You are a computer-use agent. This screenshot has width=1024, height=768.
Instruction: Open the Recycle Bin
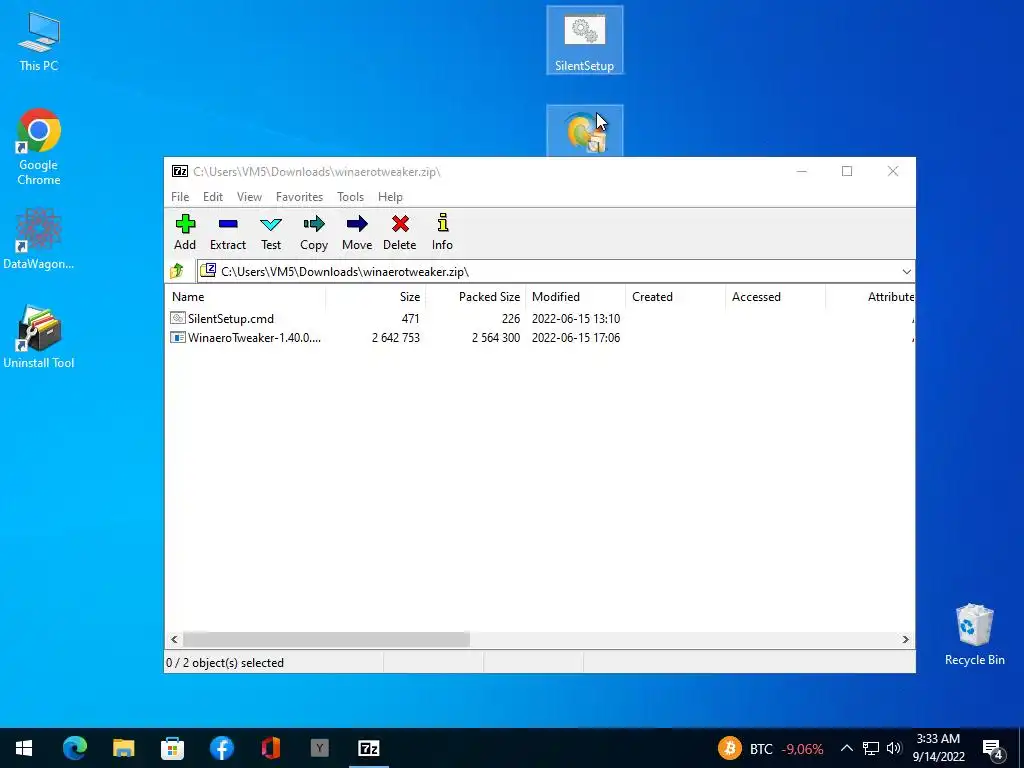click(x=974, y=635)
